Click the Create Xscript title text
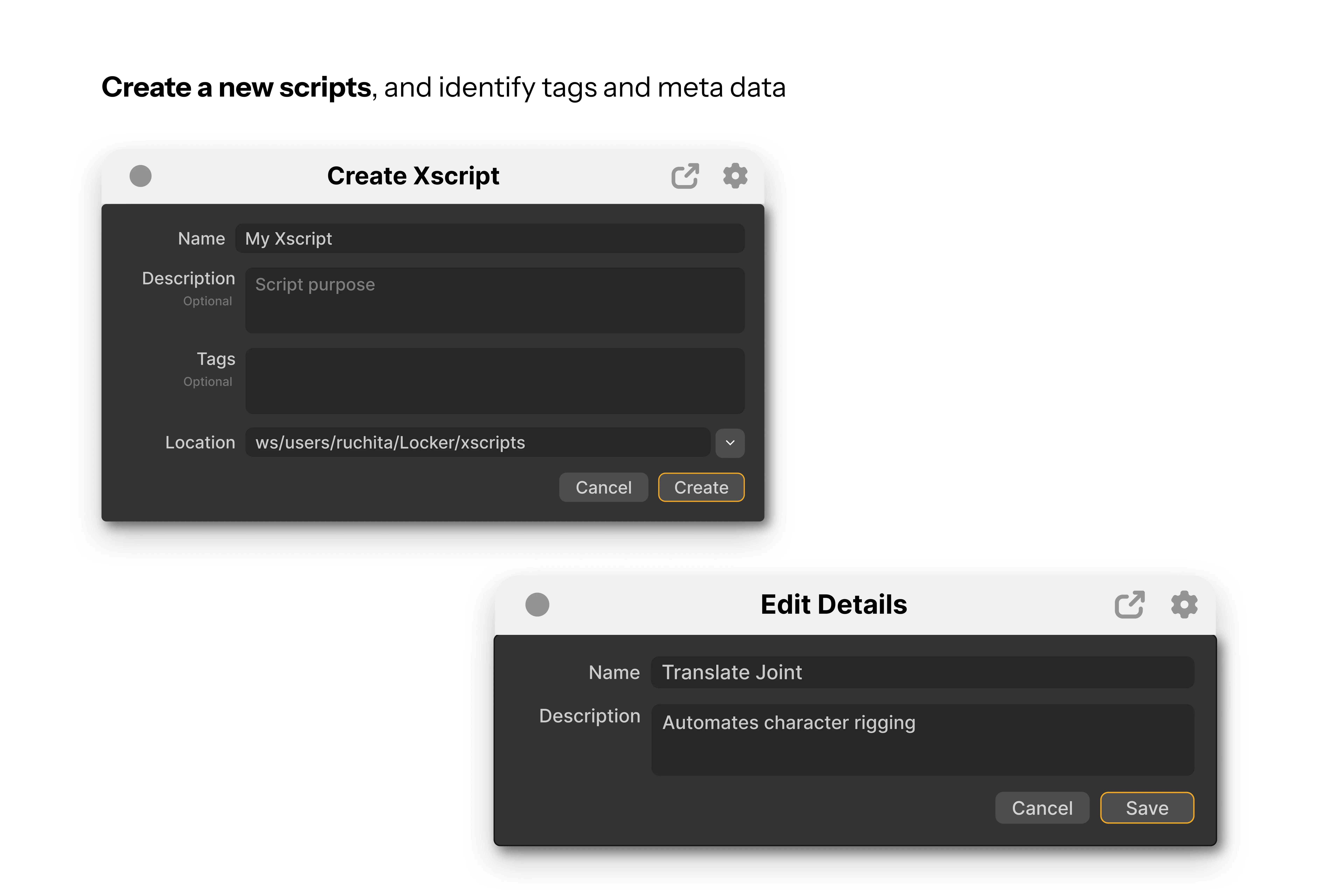Viewport: 1344px width, 896px height. coord(413,176)
